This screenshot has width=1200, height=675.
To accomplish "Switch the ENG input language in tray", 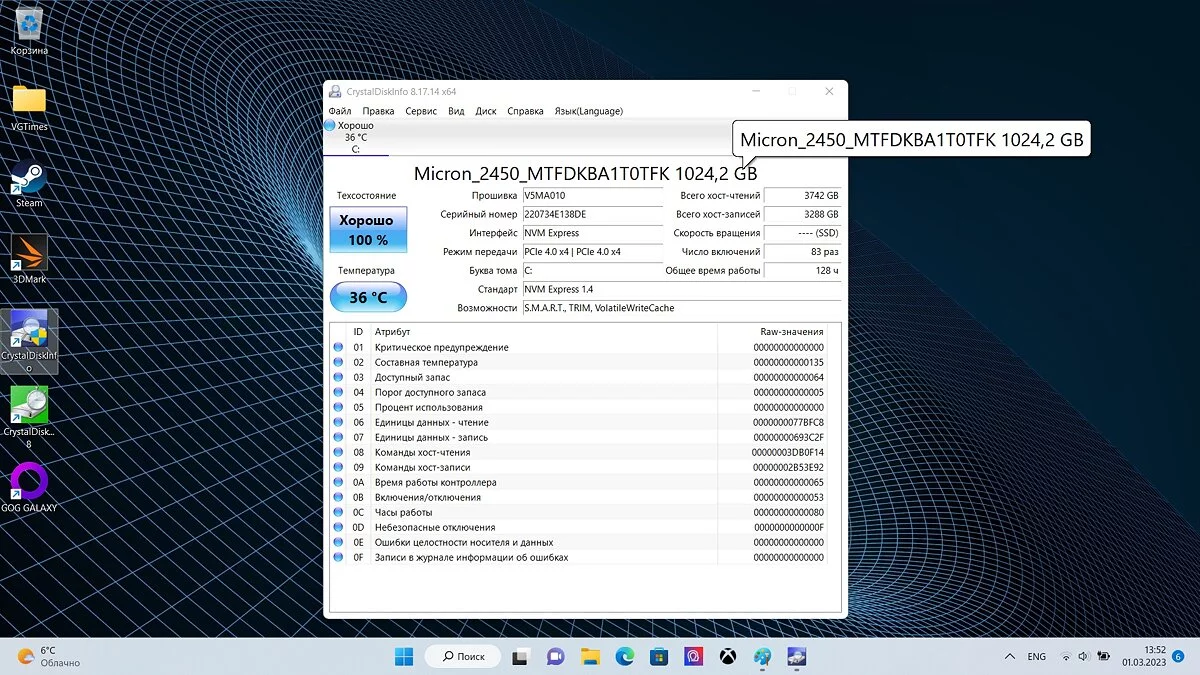I will click(x=1036, y=656).
